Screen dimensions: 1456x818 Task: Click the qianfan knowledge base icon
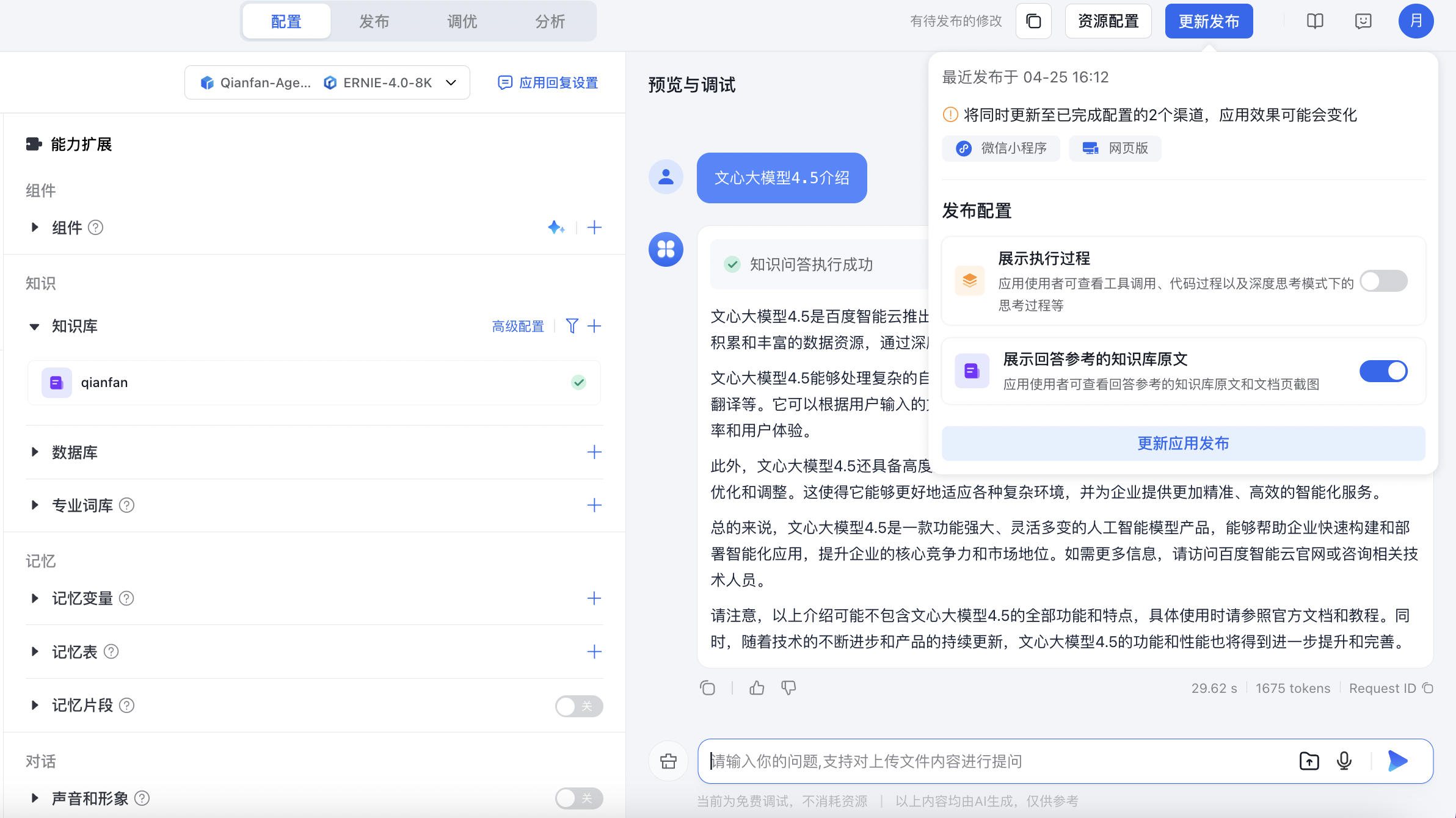pos(56,383)
